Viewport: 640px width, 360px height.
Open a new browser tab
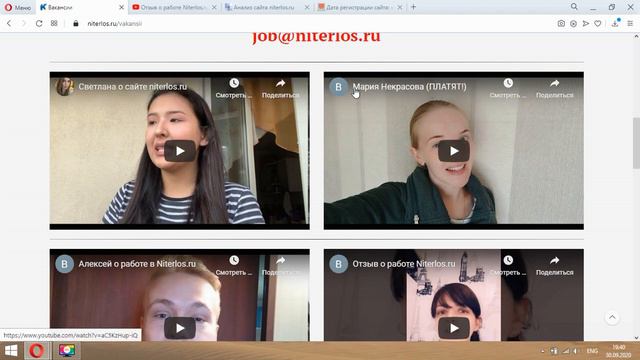413,7
